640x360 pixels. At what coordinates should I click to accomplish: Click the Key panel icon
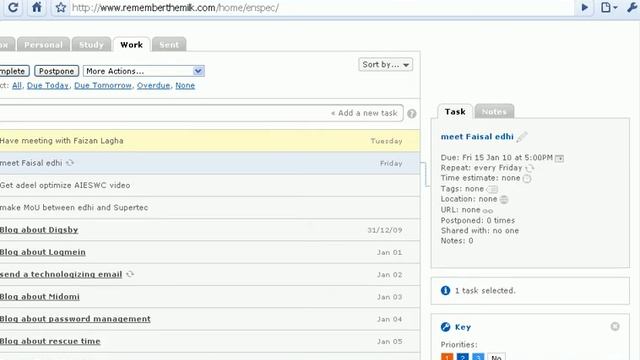pos(445,327)
